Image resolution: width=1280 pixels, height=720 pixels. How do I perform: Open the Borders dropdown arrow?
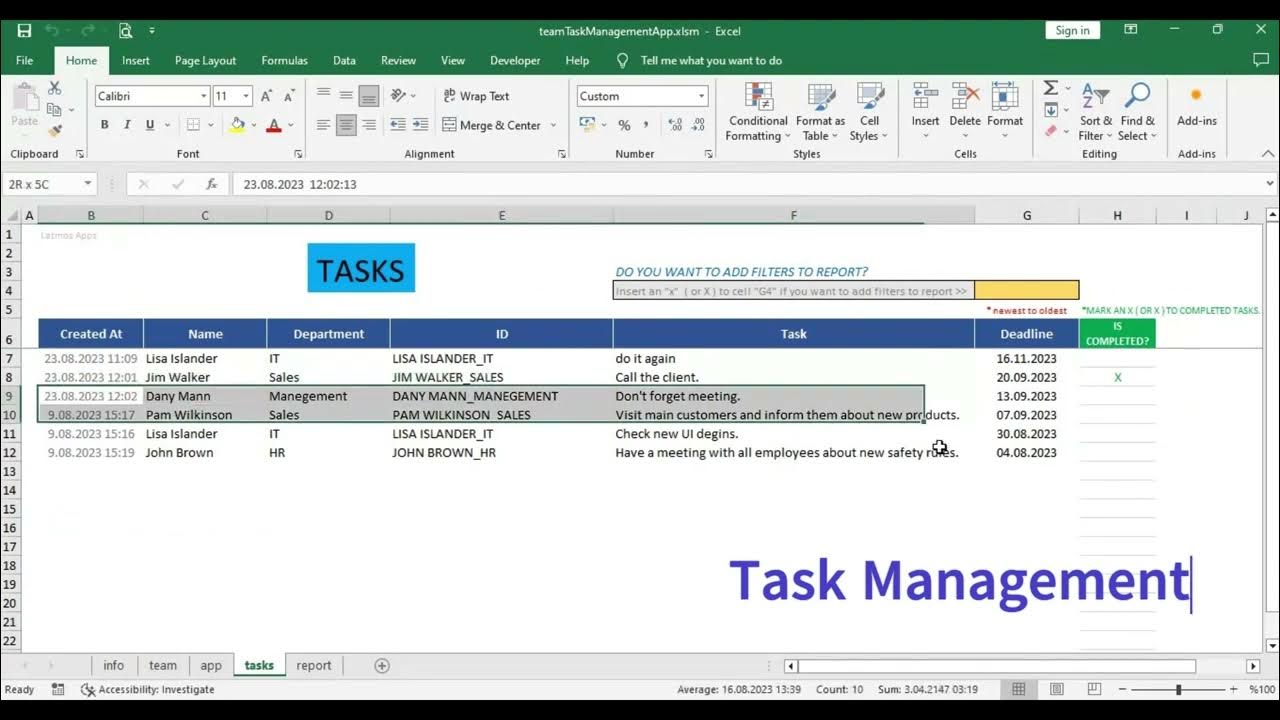pyautogui.click(x=211, y=125)
